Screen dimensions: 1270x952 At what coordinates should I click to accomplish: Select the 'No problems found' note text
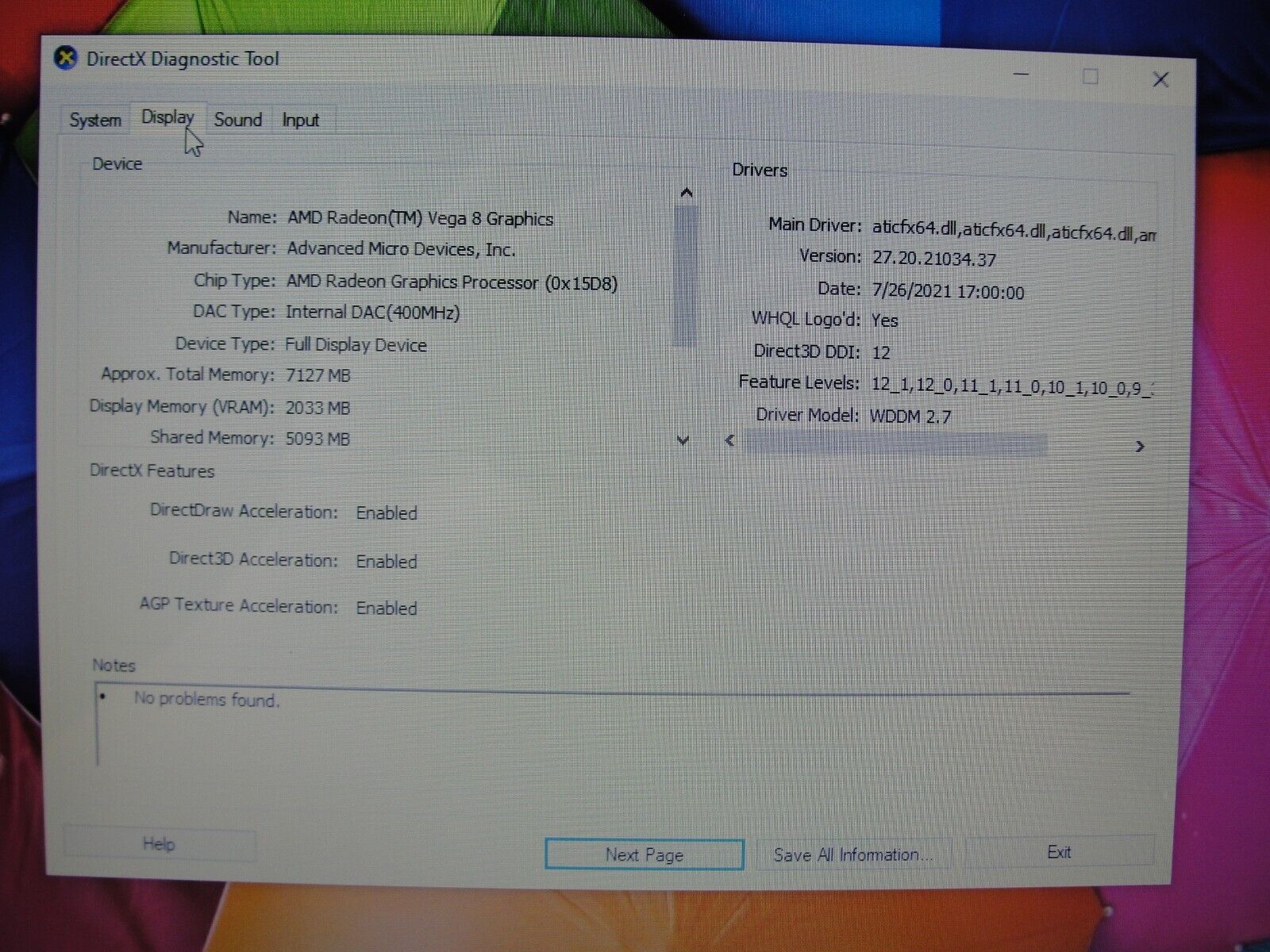tap(207, 701)
